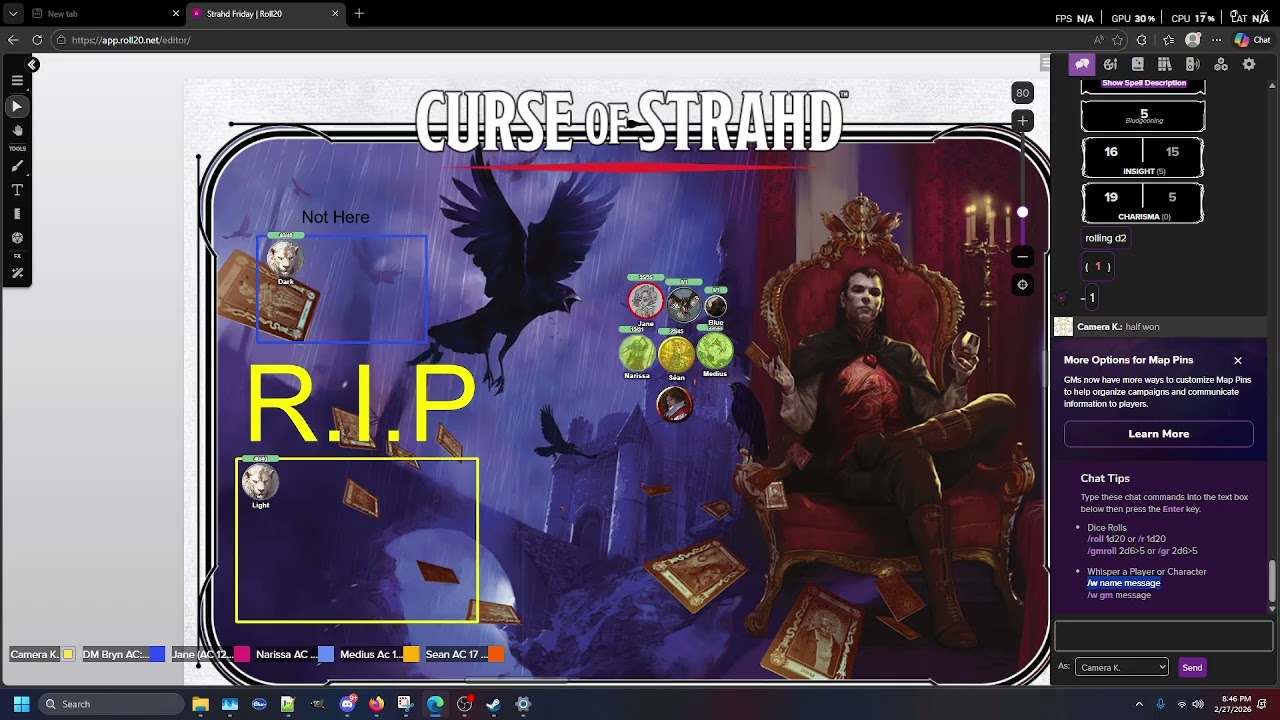The height and width of the screenshot is (720, 1280).
Task: Select the Blue token
Action: pyautogui.click(x=716, y=306)
